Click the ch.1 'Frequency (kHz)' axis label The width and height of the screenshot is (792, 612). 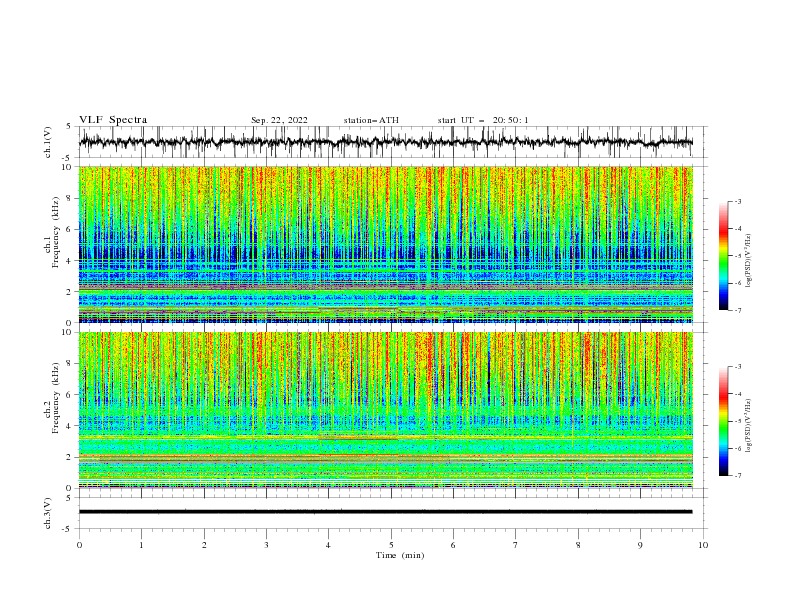tap(56, 233)
